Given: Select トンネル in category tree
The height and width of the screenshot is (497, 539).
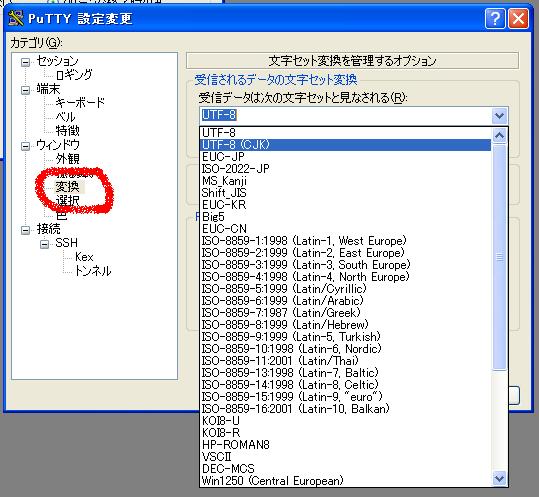Looking at the screenshot, I should 92,271.
